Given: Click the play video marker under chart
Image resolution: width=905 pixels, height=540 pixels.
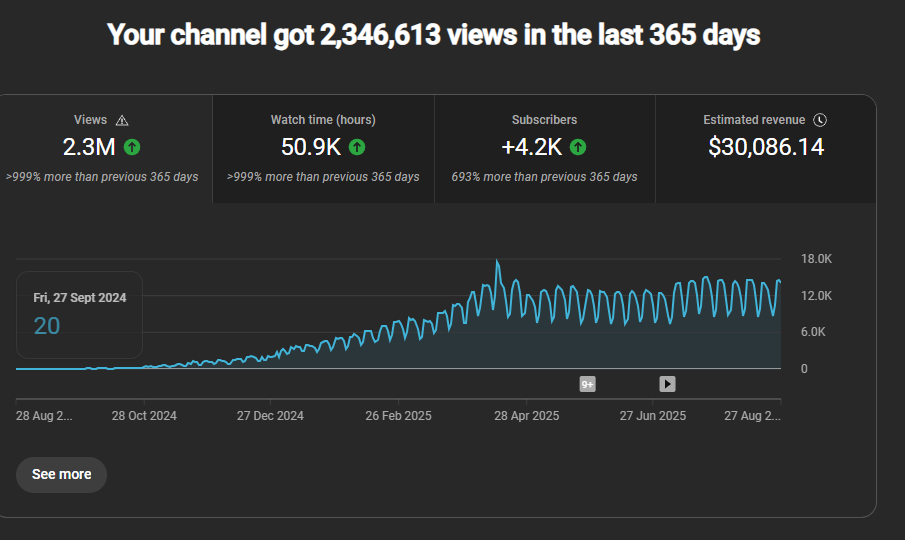Looking at the screenshot, I should [667, 384].
